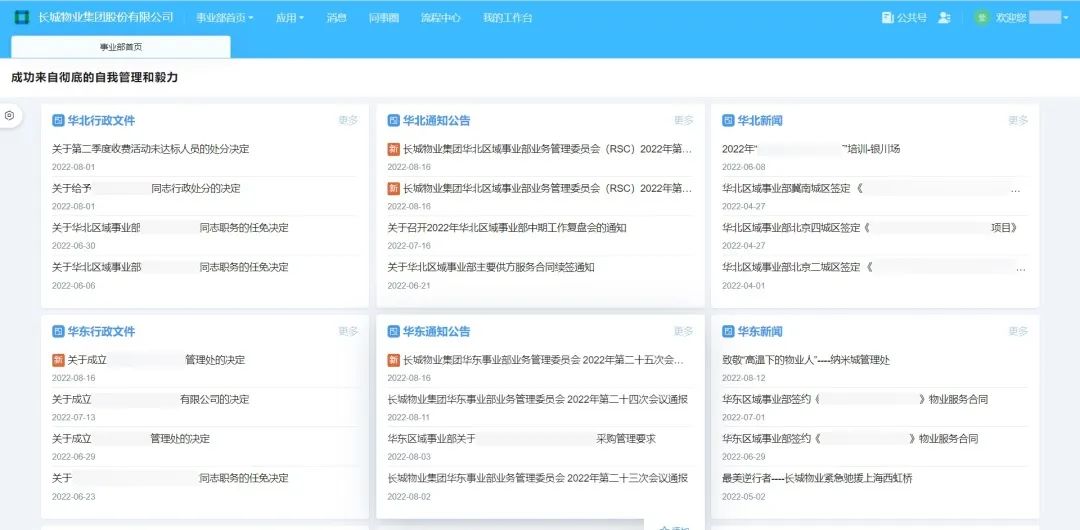Click the icon beside 华北通知公告 heading
The height and width of the screenshot is (530, 1080).
393,121
